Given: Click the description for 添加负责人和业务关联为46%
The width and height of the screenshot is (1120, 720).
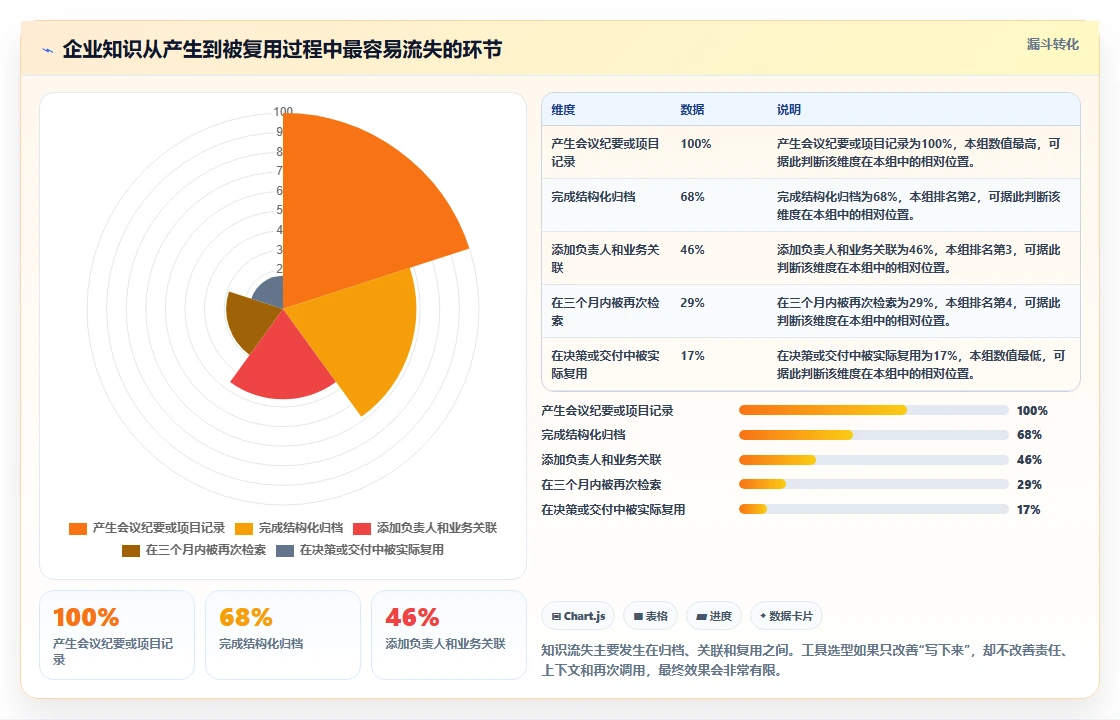Looking at the screenshot, I should pos(919,259).
